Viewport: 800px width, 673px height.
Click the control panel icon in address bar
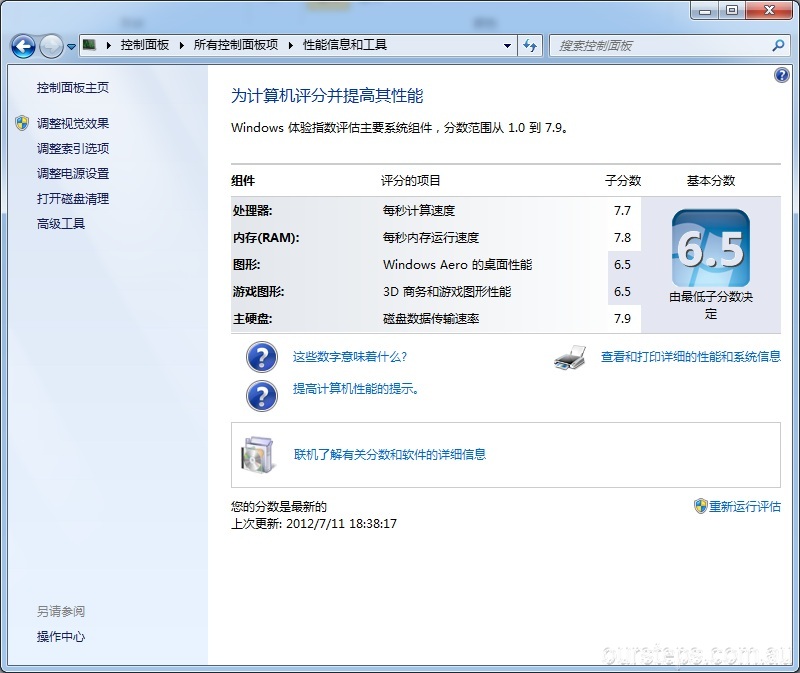tap(89, 45)
